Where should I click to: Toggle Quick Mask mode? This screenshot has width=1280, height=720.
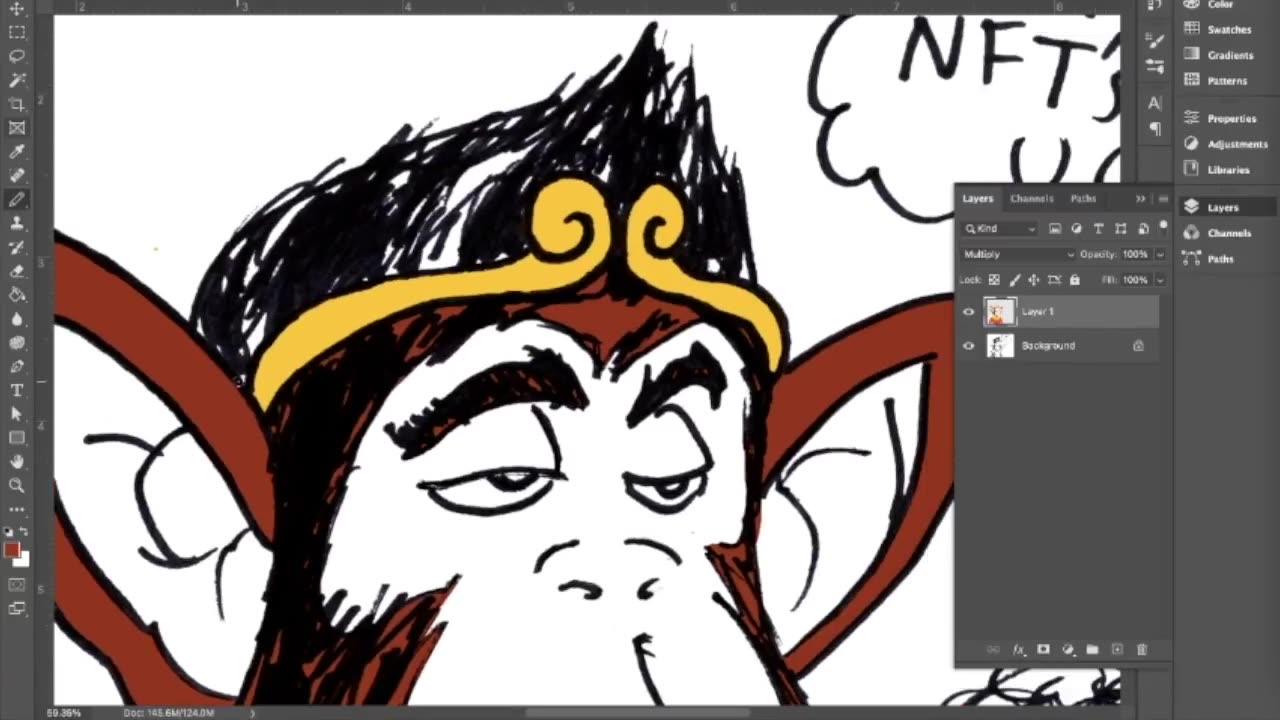point(17,584)
